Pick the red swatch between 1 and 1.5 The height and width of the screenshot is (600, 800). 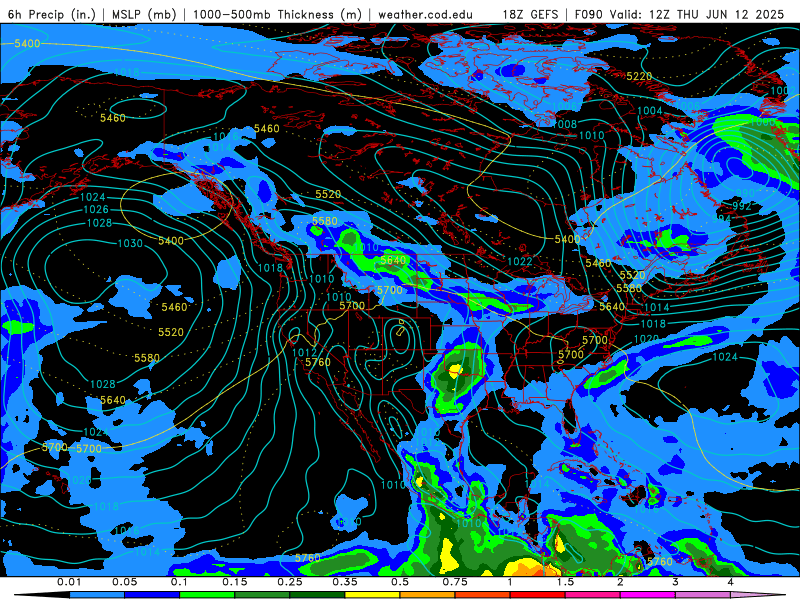[x=538, y=595]
